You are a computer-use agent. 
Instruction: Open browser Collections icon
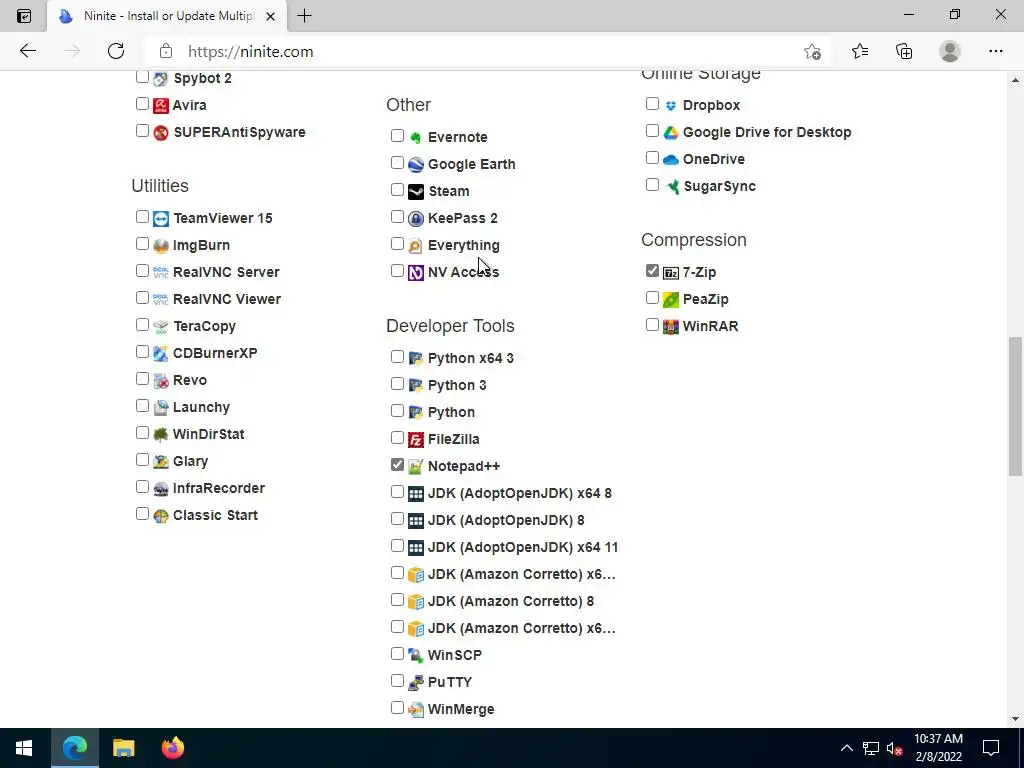(904, 52)
